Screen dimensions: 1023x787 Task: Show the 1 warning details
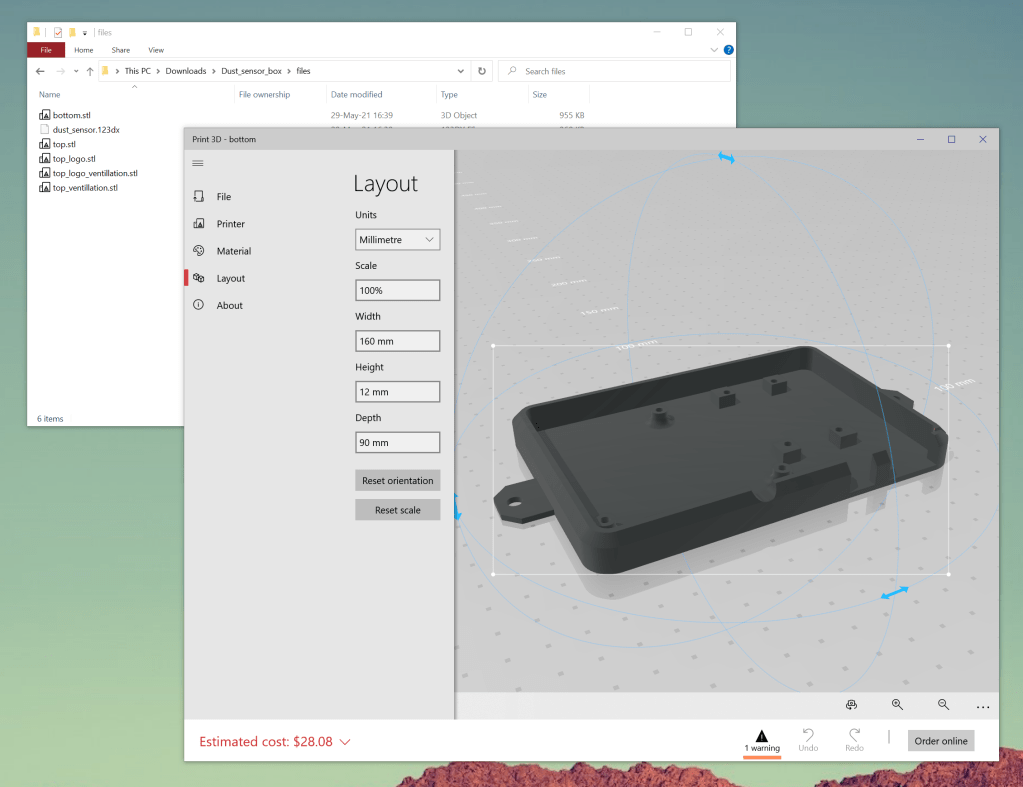click(762, 740)
